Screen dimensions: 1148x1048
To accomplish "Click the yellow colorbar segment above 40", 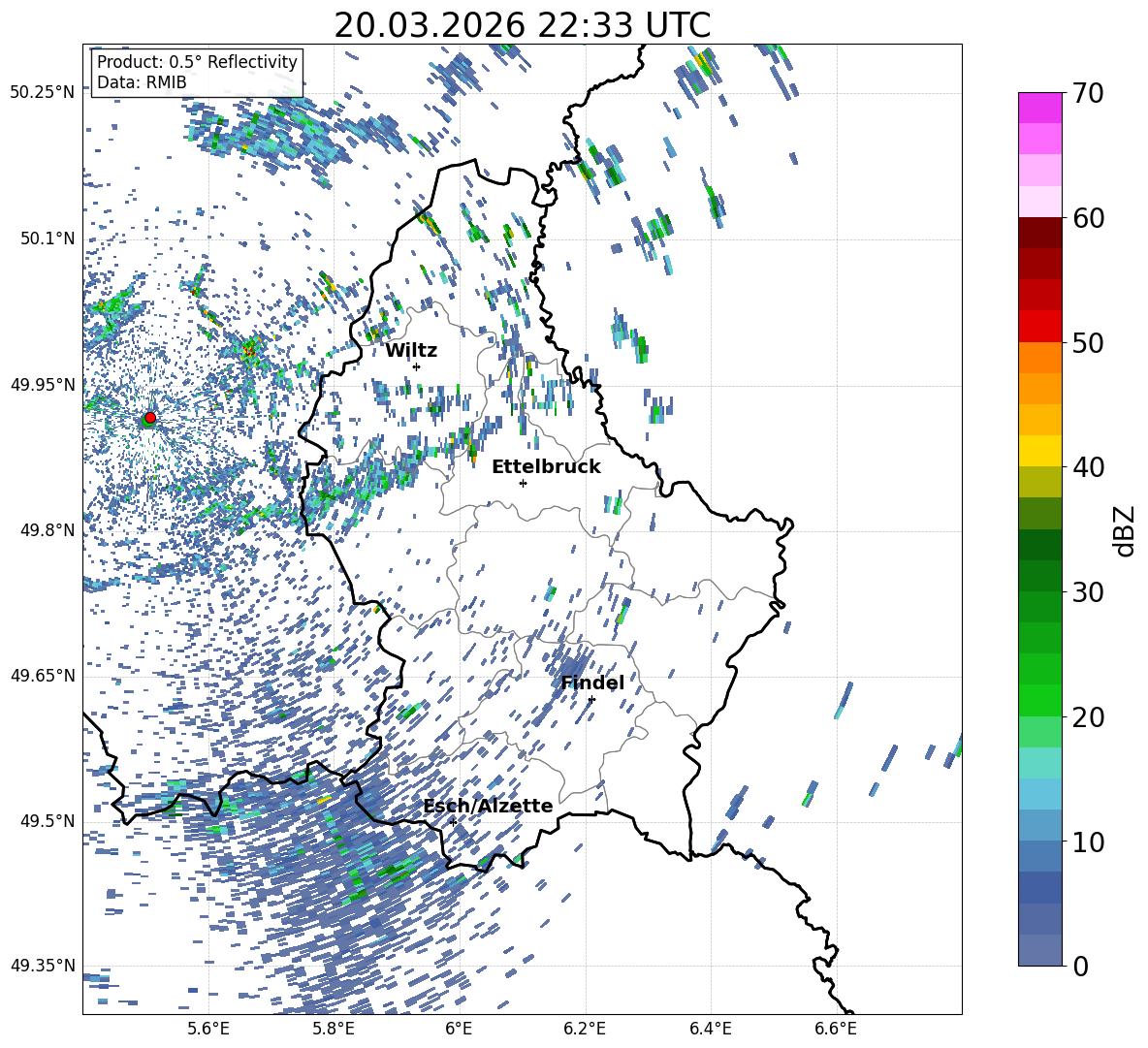I will click(x=1040, y=451).
